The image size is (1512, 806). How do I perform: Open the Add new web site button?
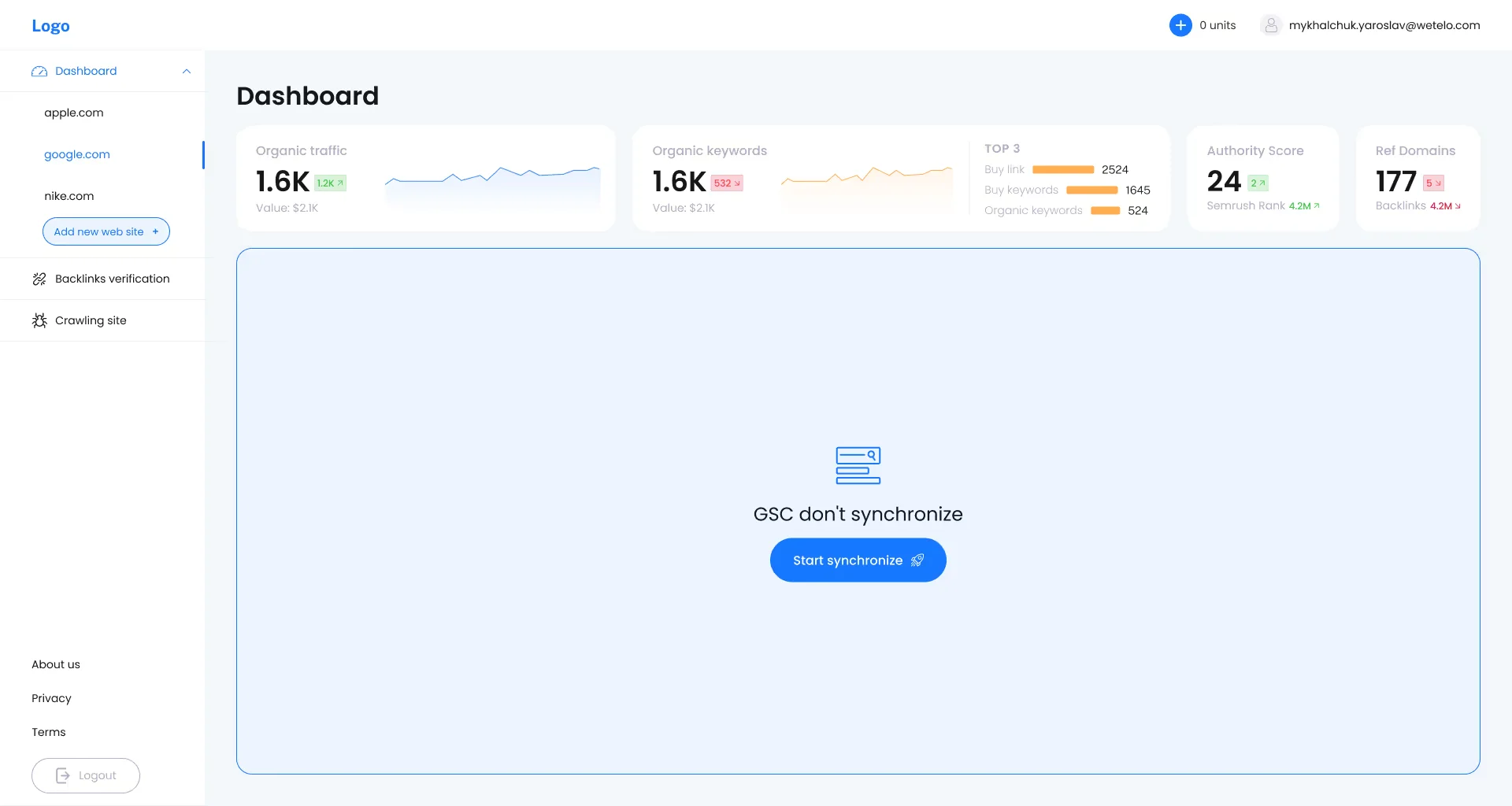(x=106, y=231)
